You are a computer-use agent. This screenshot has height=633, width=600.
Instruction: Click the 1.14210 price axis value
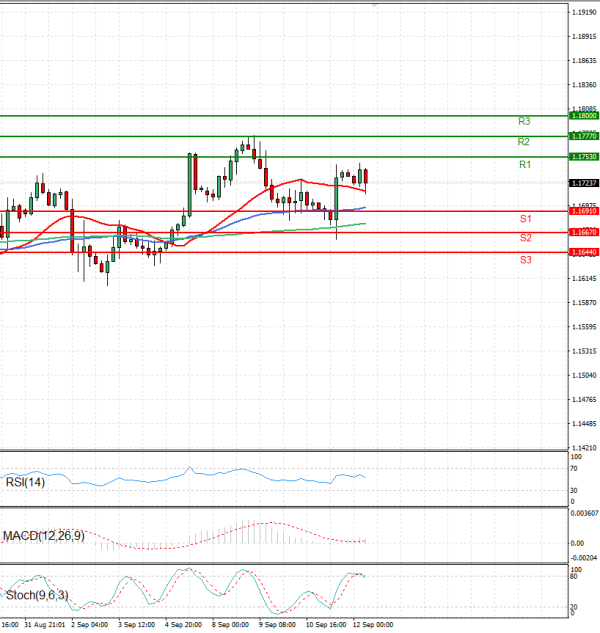coord(584,448)
